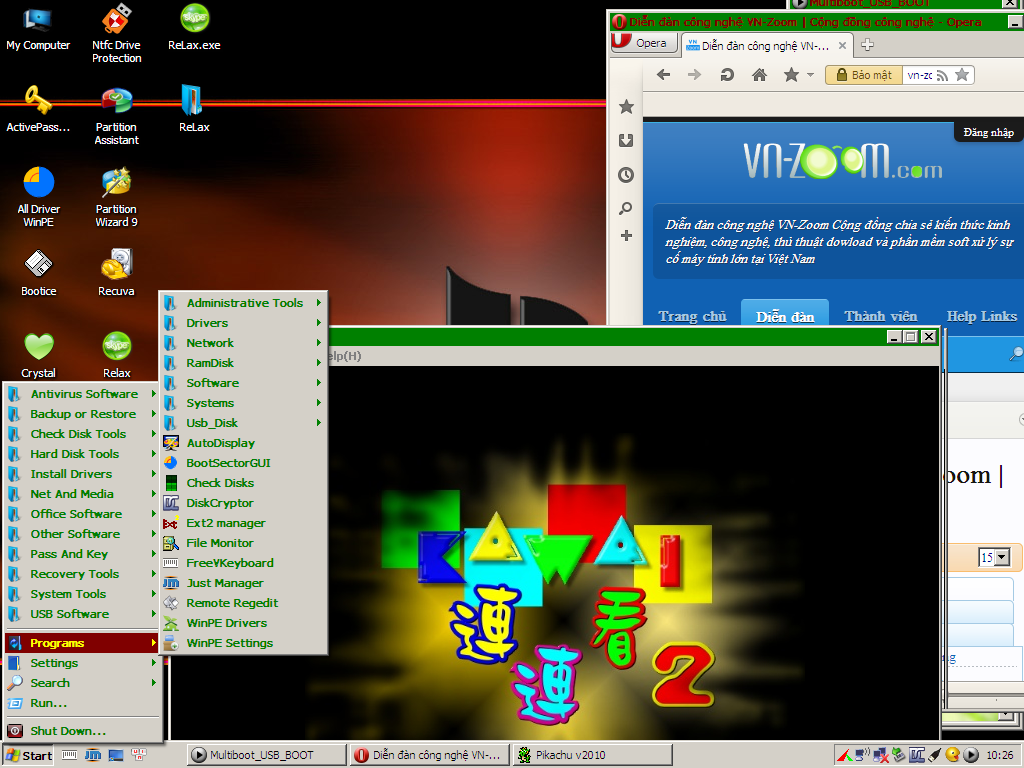Click Bảo mật security badge
This screenshot has width=1024, height=768.
(x=864, y=75)
